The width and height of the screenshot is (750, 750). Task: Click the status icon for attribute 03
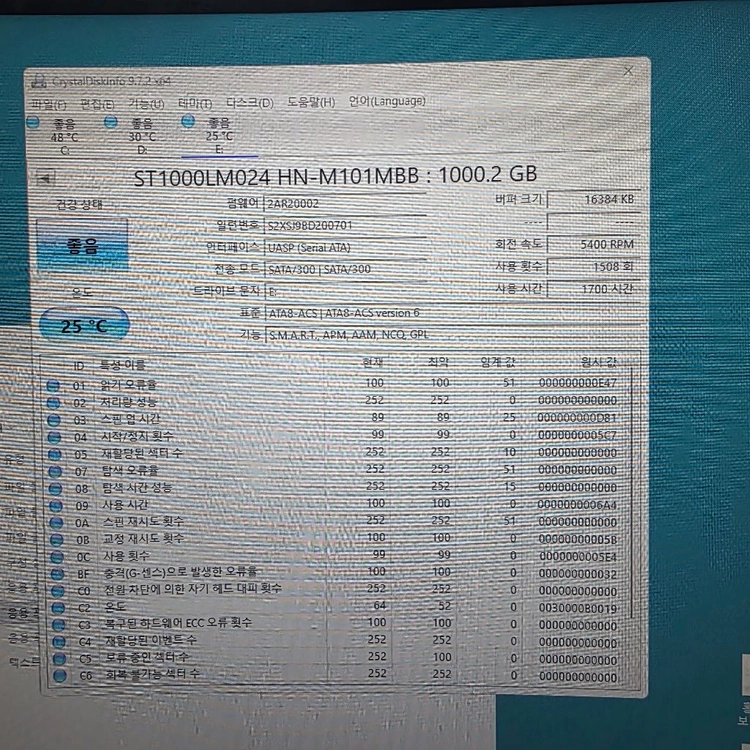[x=54, y=420]
